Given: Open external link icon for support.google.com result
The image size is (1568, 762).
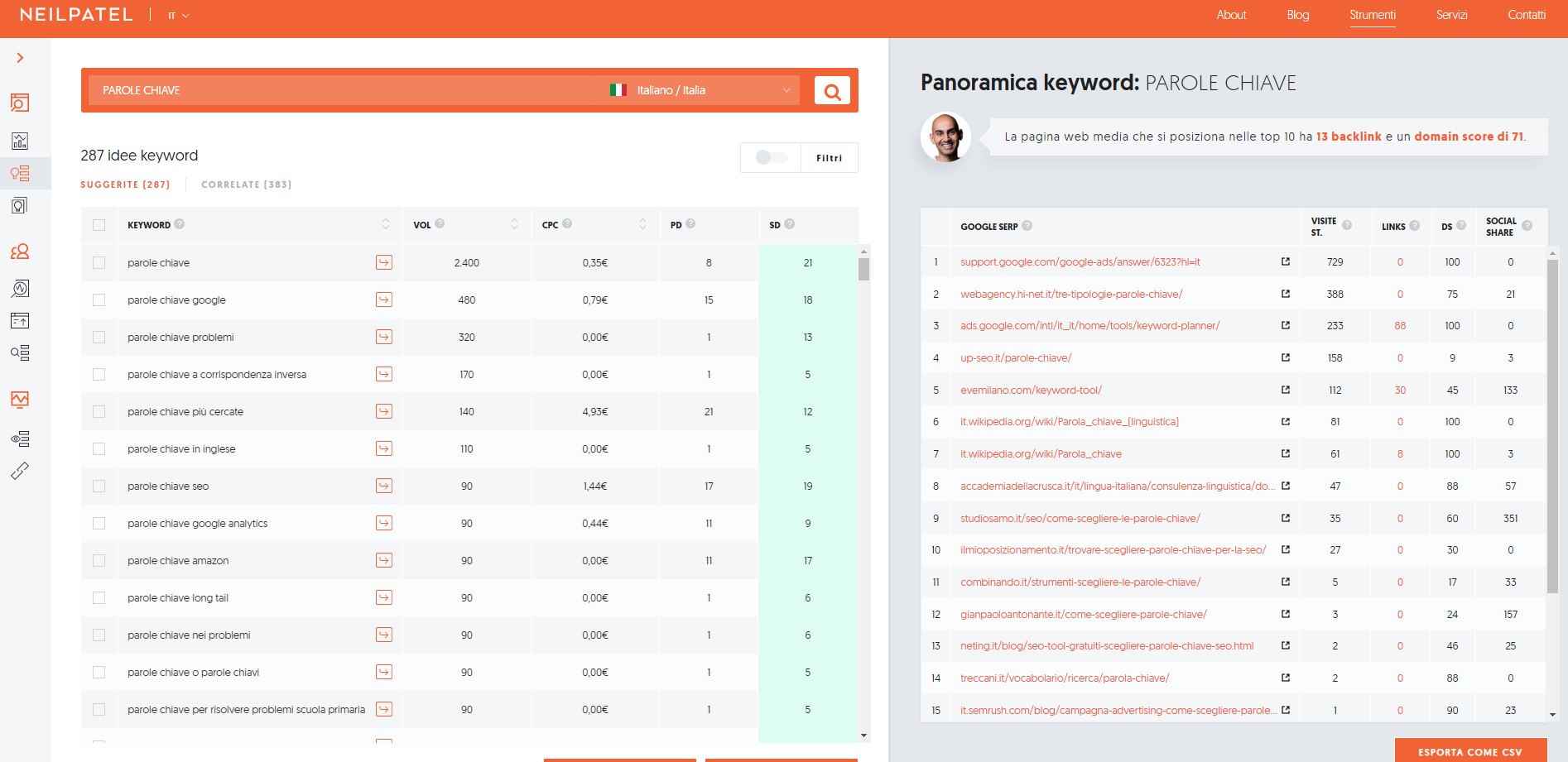Looking at the screenshot, I should pos(1286,261).
